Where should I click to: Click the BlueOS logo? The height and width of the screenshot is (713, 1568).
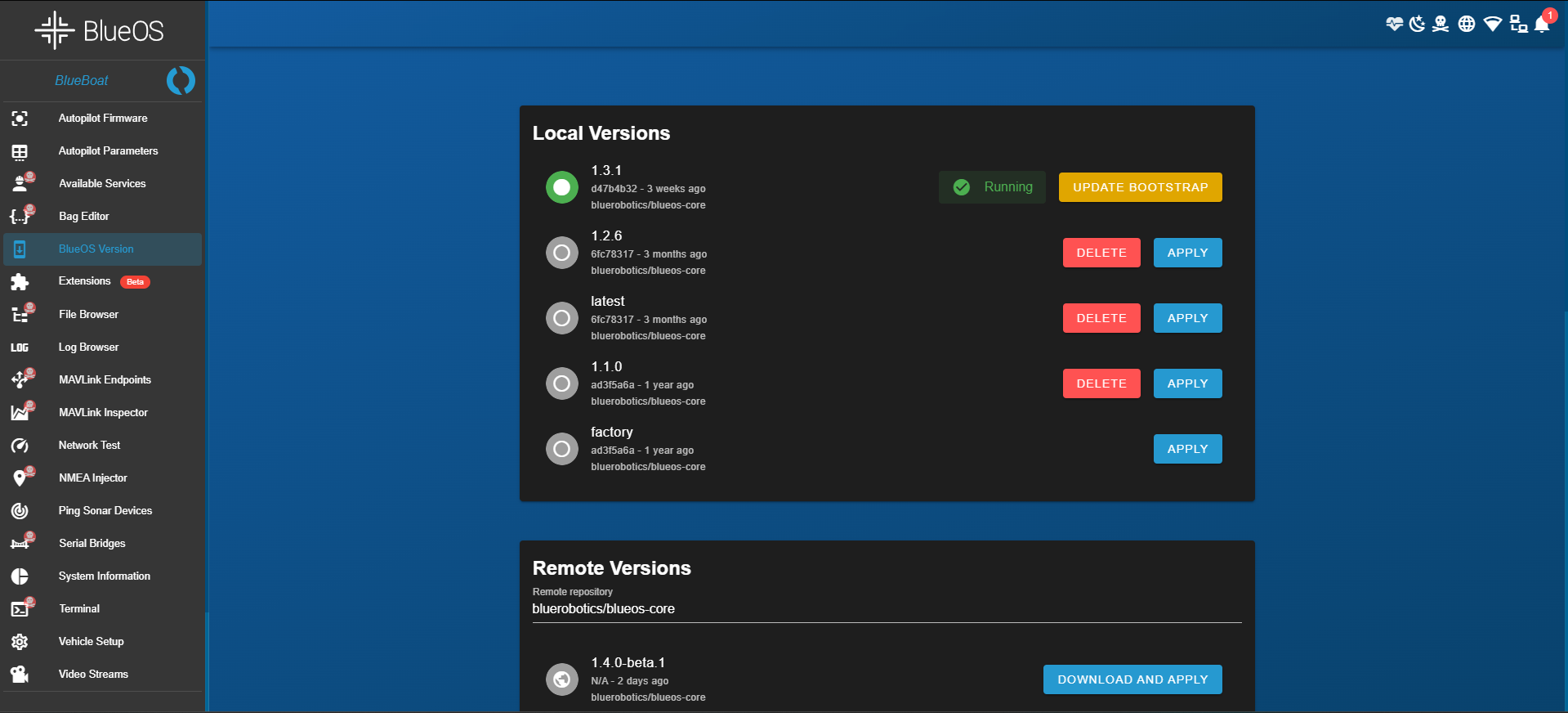(x=100, y=30)
